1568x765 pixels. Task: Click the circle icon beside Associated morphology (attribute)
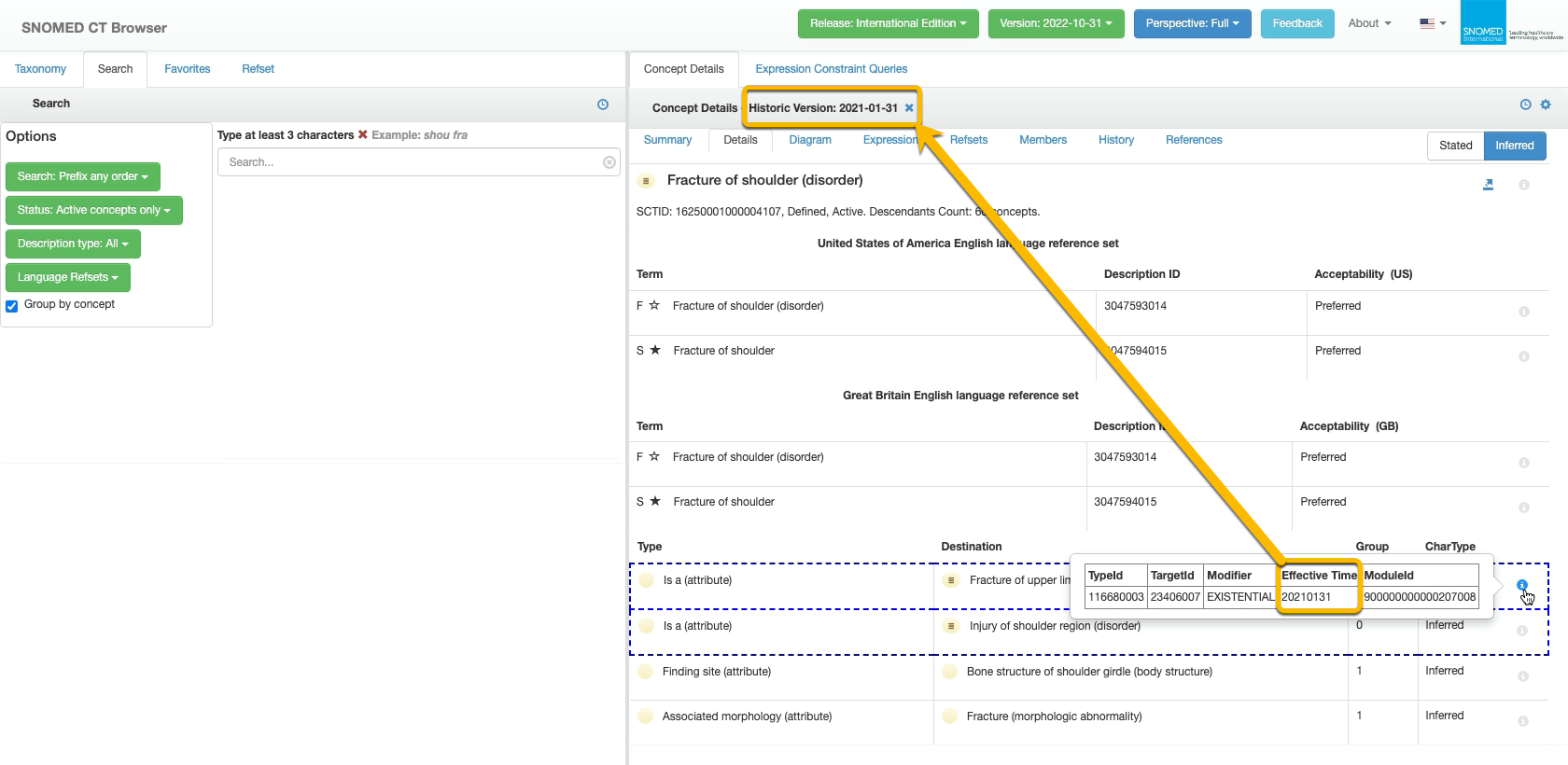645,716
